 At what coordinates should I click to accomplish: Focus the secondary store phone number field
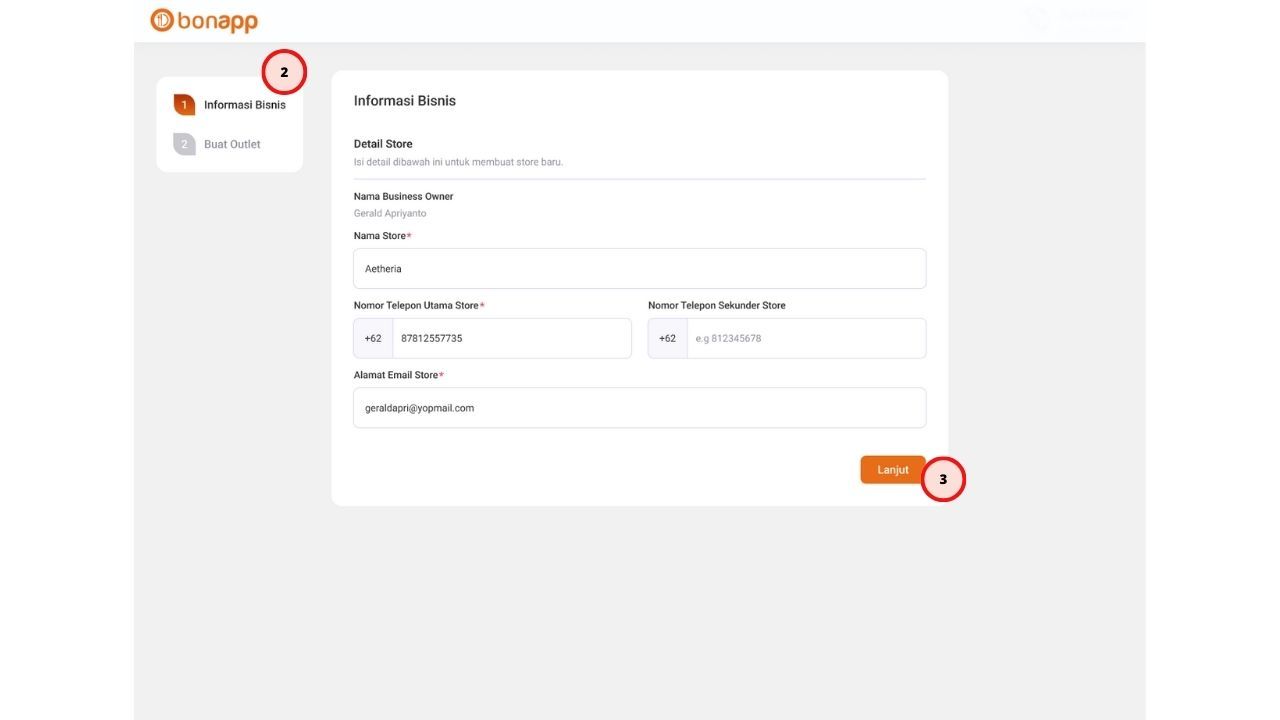pyautogui.click(x=805, y=338)
